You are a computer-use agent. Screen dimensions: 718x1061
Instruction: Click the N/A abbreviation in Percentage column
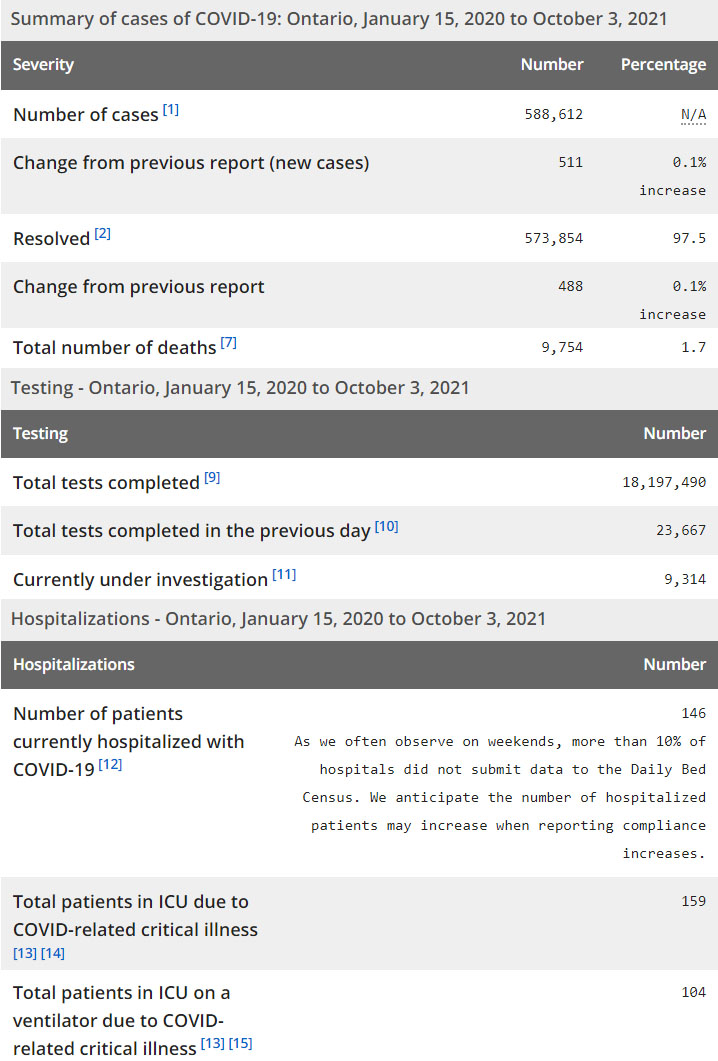point(693,114)
